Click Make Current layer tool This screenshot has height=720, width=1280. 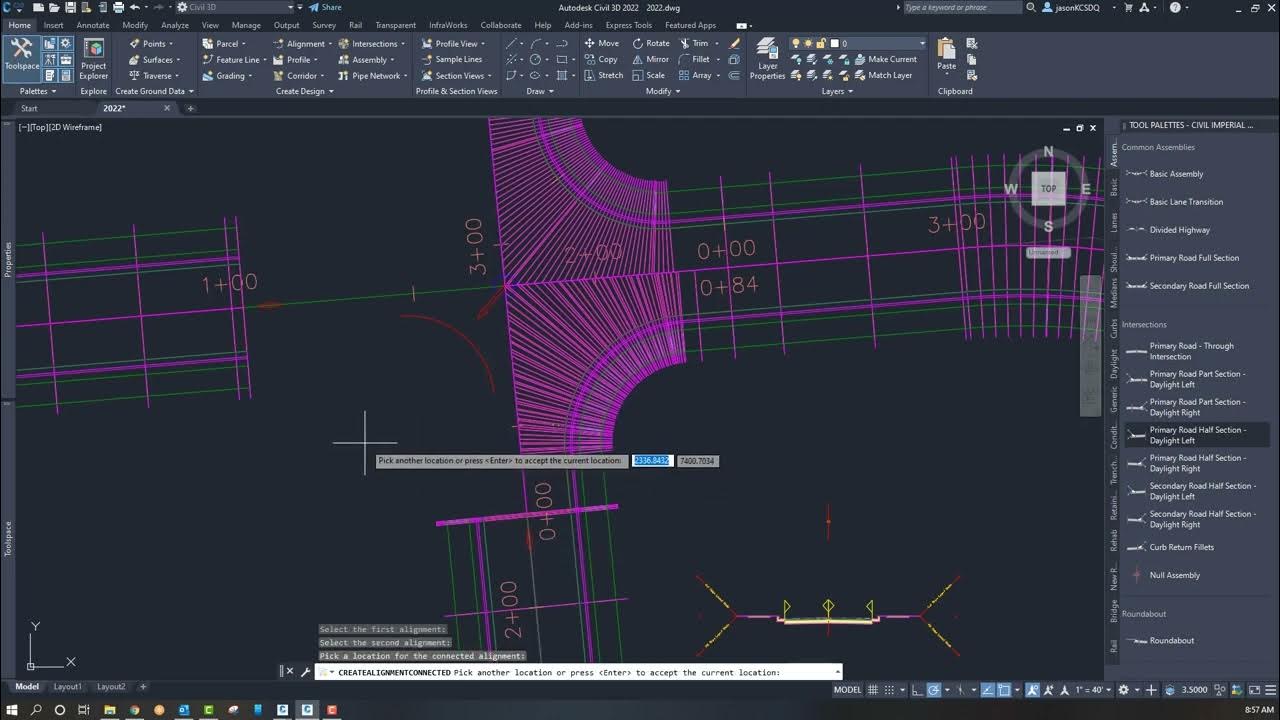point(884,59)
